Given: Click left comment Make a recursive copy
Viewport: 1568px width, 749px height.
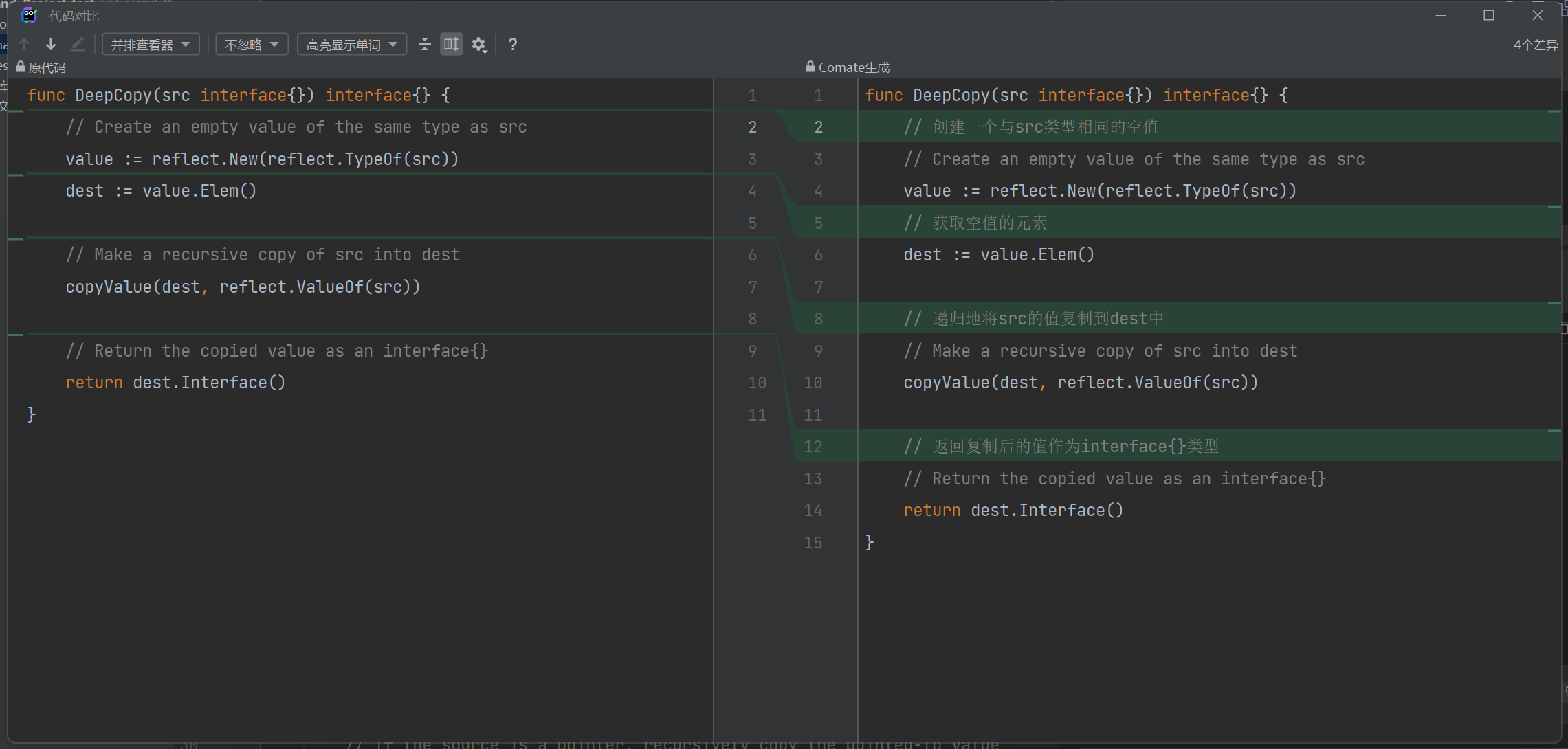Looking at the screenshot, I should (263, 254).
